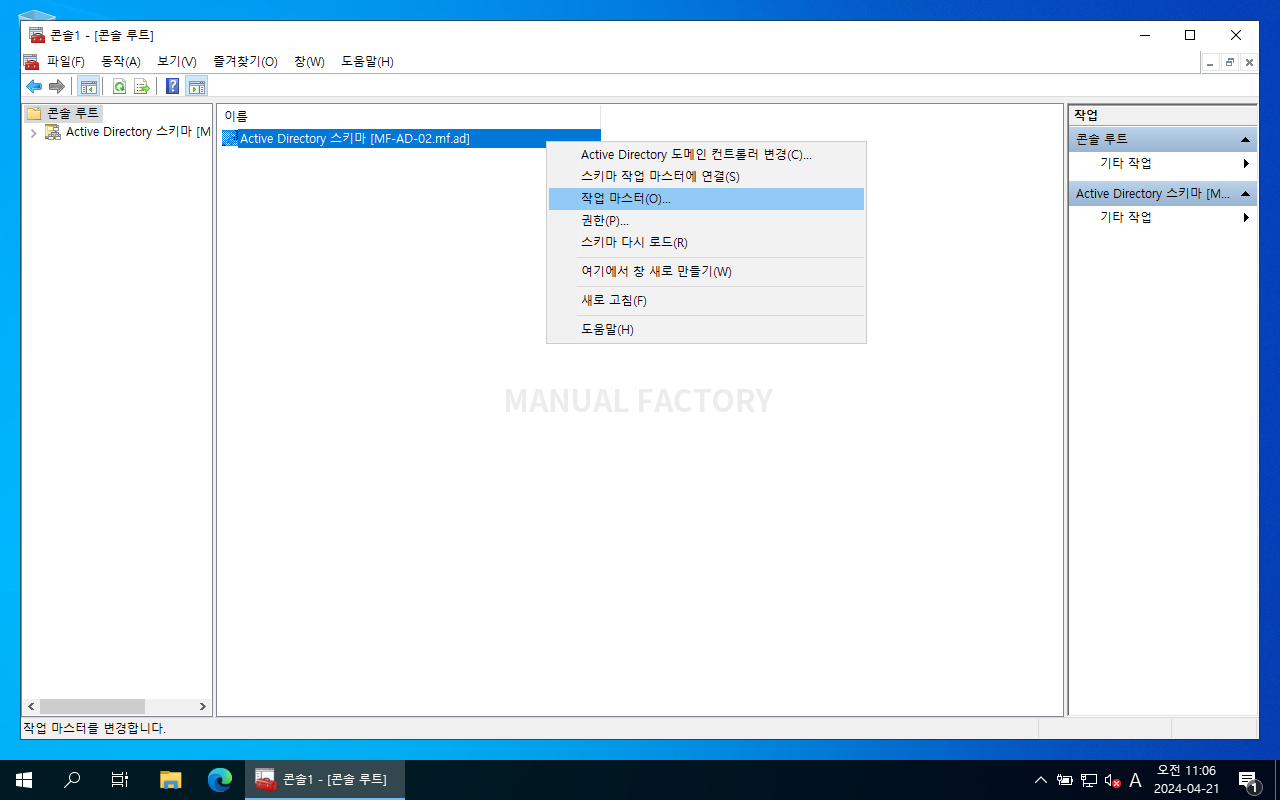Open the 보기(V) menu
Image resolution: width=1280 pixels, height=800 pixels.
click(x=177, y=62)
